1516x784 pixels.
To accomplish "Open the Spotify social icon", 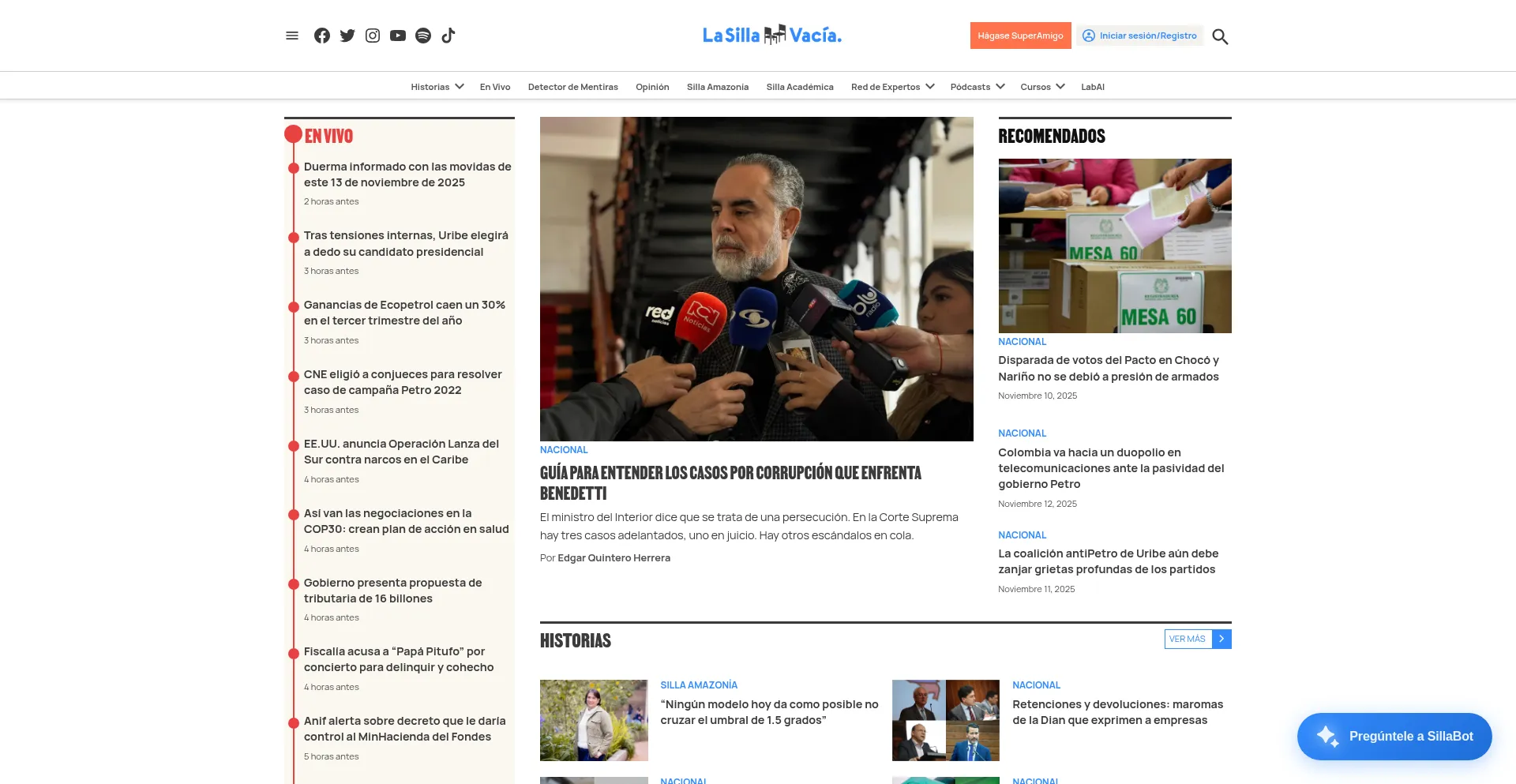I will [423, 36].
